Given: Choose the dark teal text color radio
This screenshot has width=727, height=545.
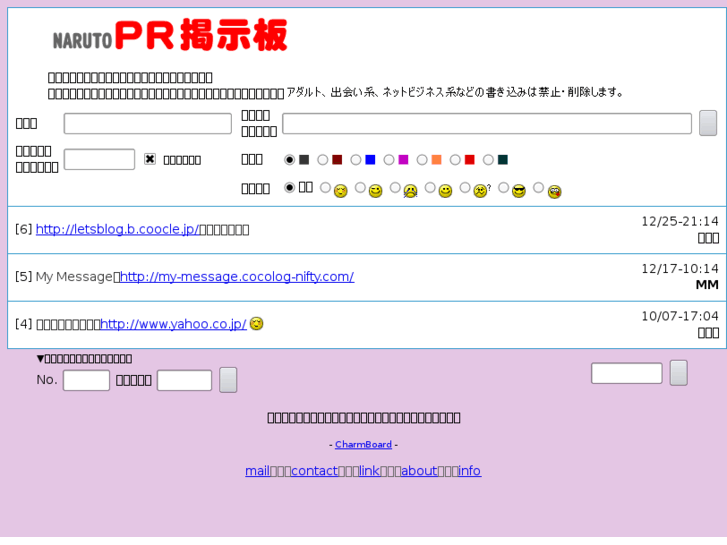Looking at the screenshot, I should (488, 160).
